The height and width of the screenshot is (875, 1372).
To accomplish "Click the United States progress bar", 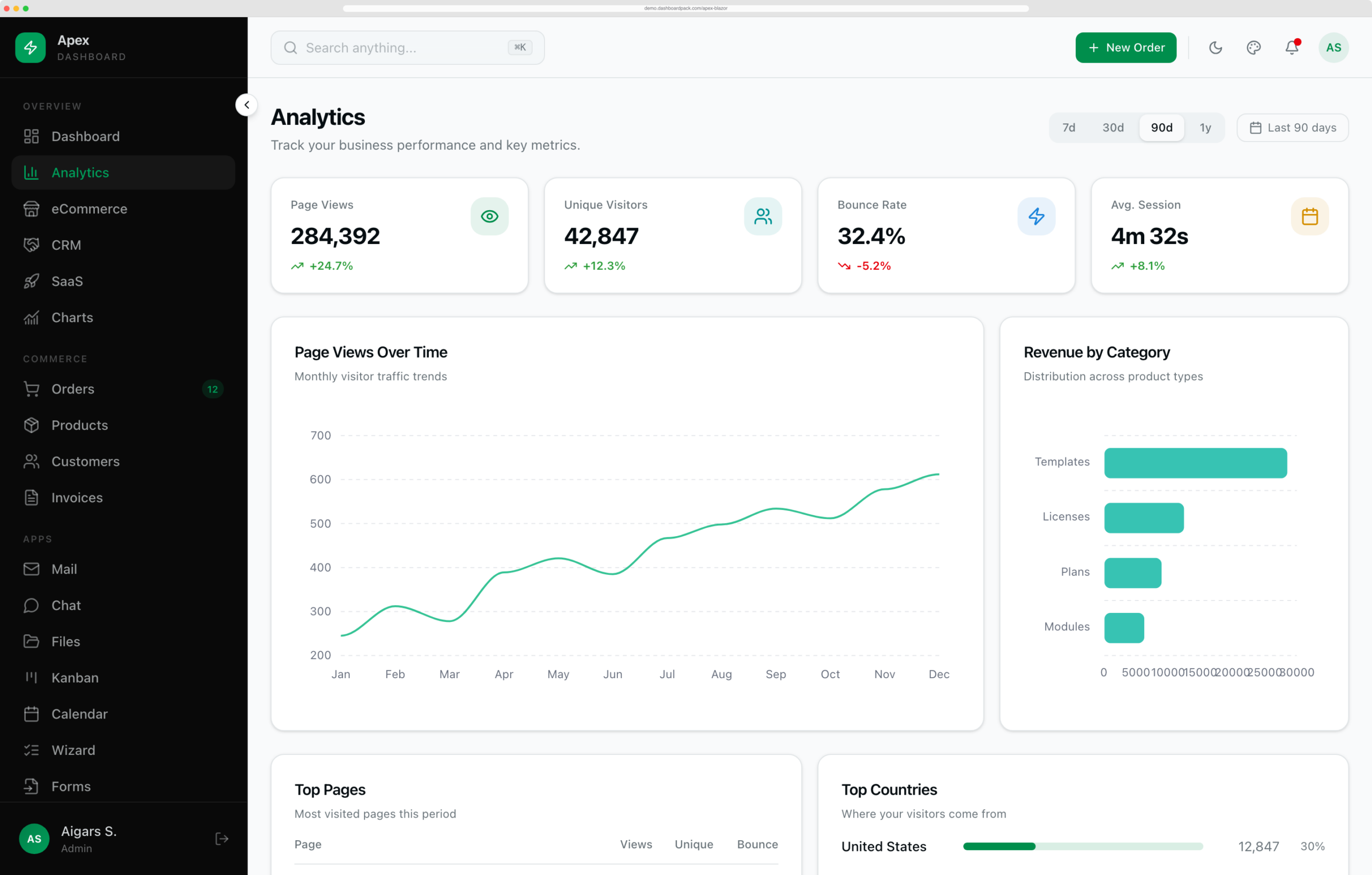I will pyautogui.click(x=1083, y=847).
